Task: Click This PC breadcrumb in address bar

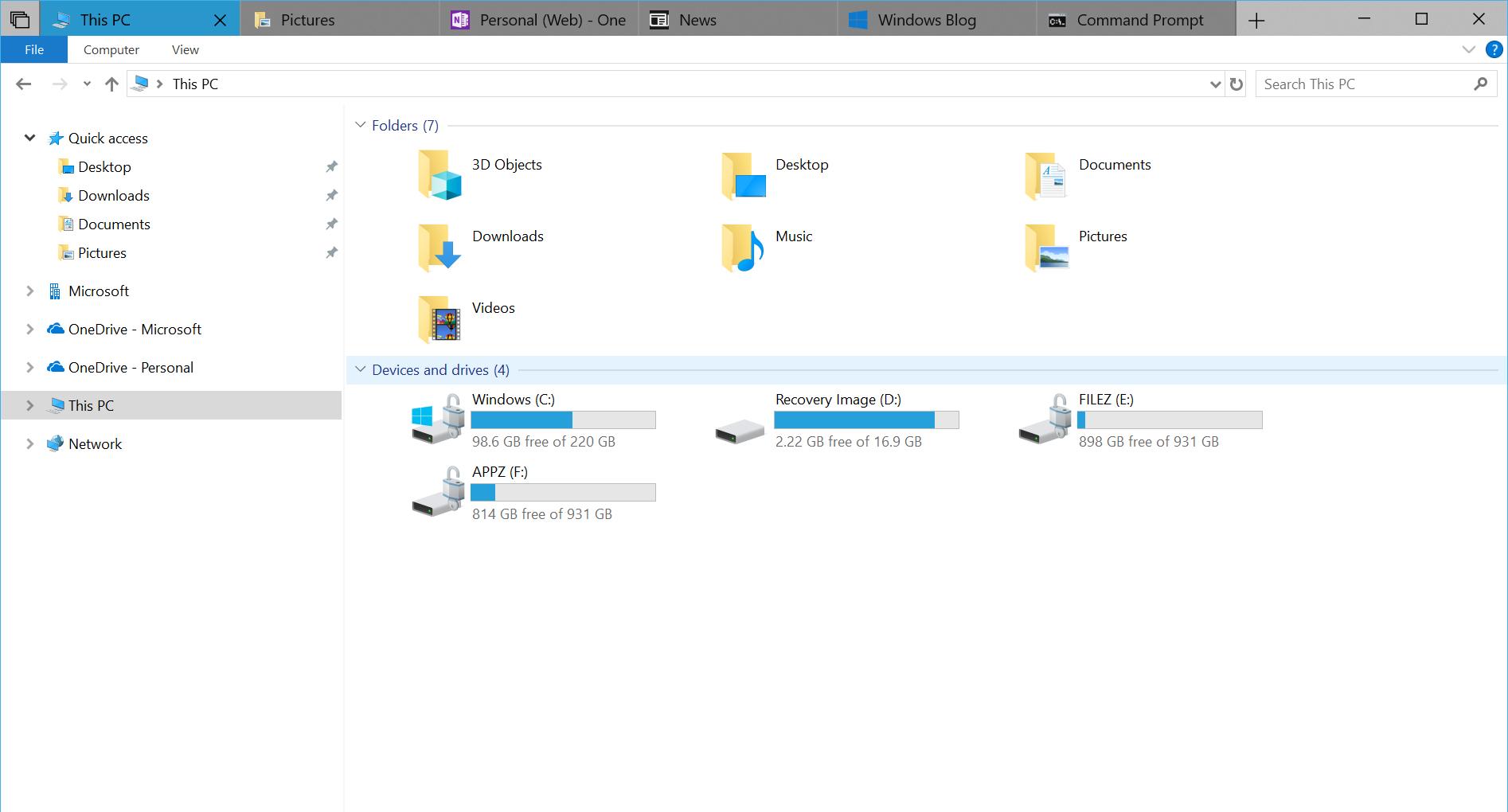Action: click(195, 84)
